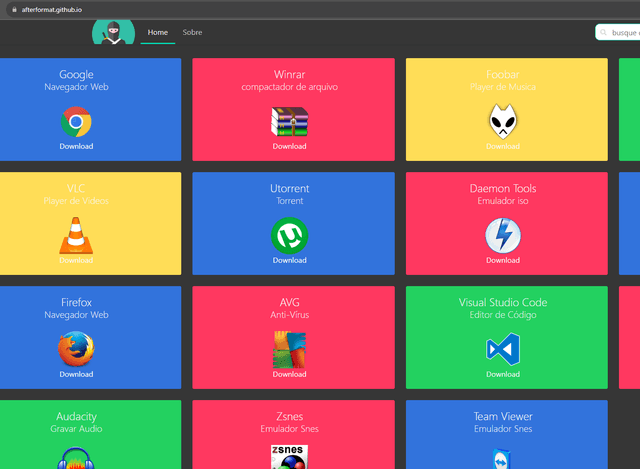
Task: Click Download under VLC
Action: coord(76,260)
